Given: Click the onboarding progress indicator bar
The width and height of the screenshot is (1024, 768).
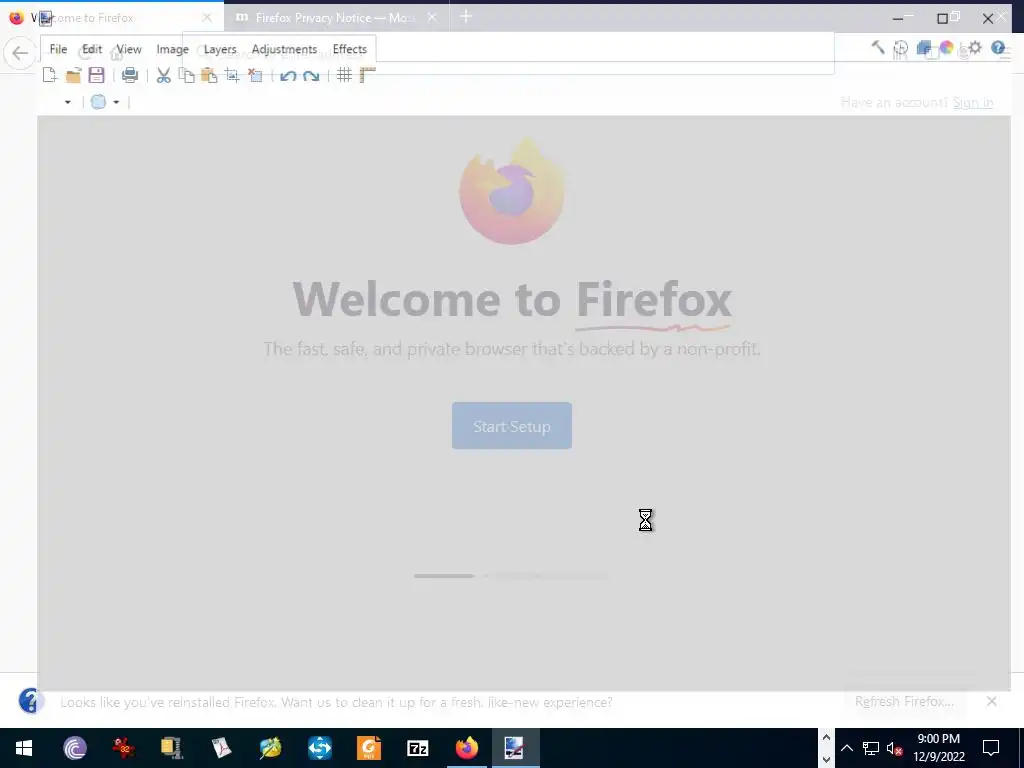Looking at the screenshot, I should pyautogui.click(x=512, y=576).
